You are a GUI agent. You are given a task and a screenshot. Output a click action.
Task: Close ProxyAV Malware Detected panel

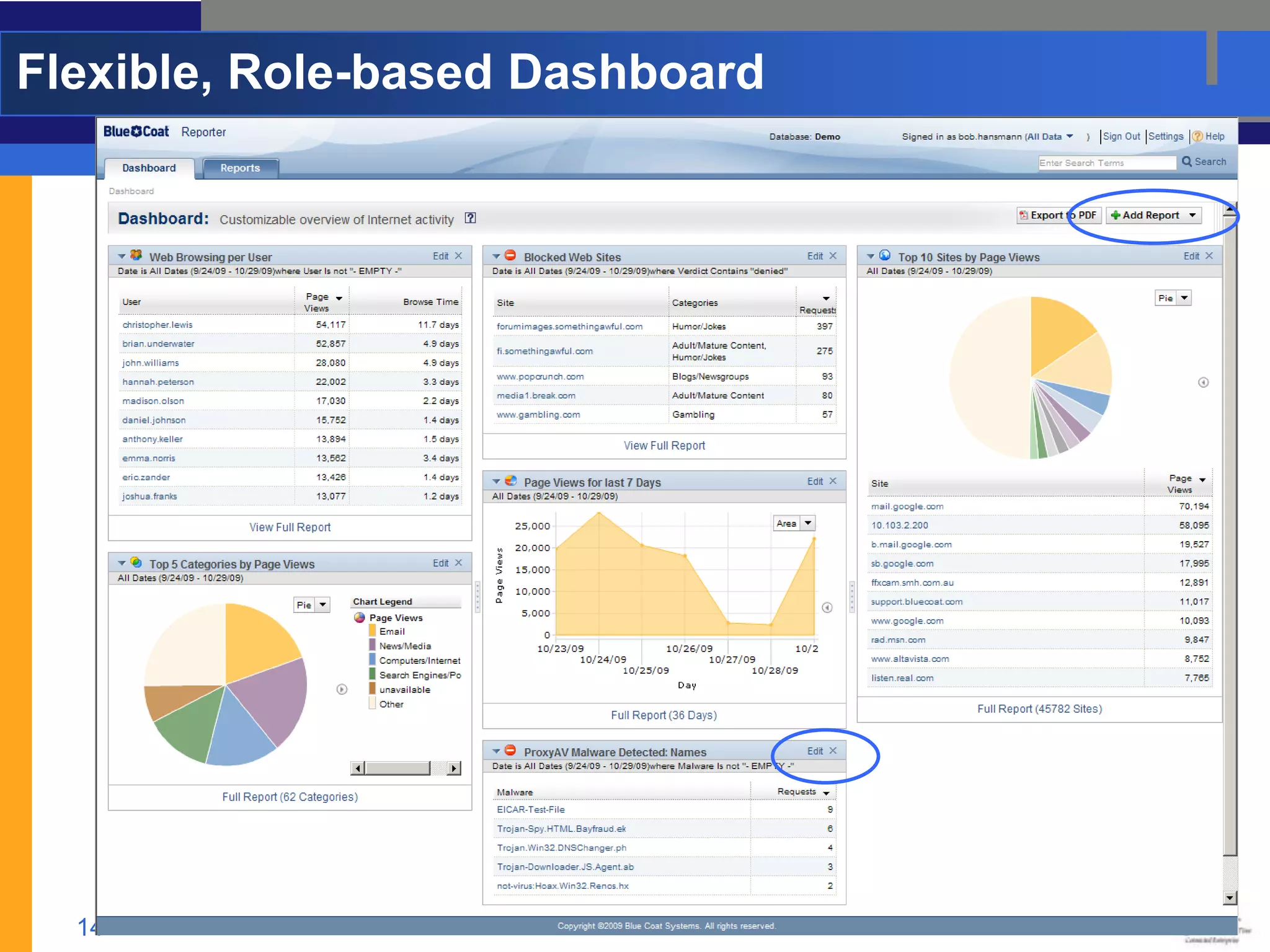coord(833,751)
